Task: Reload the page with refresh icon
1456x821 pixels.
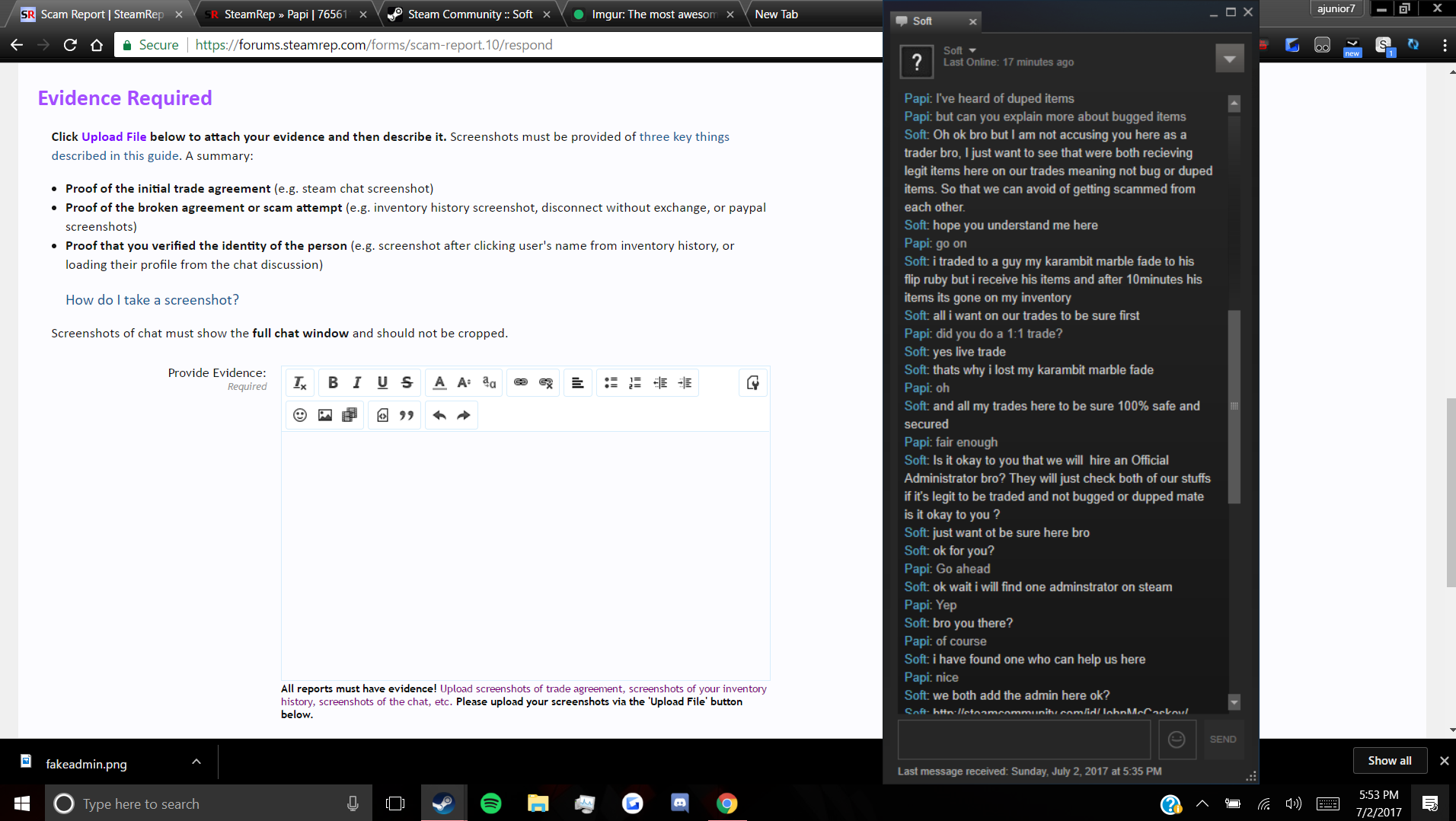Action: tap(70, 45)
